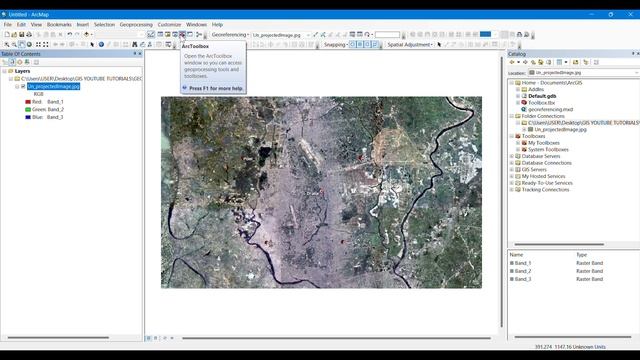This screenshot has height=360, width=640.
Task: Open the File menu
Action: [7, 24]
